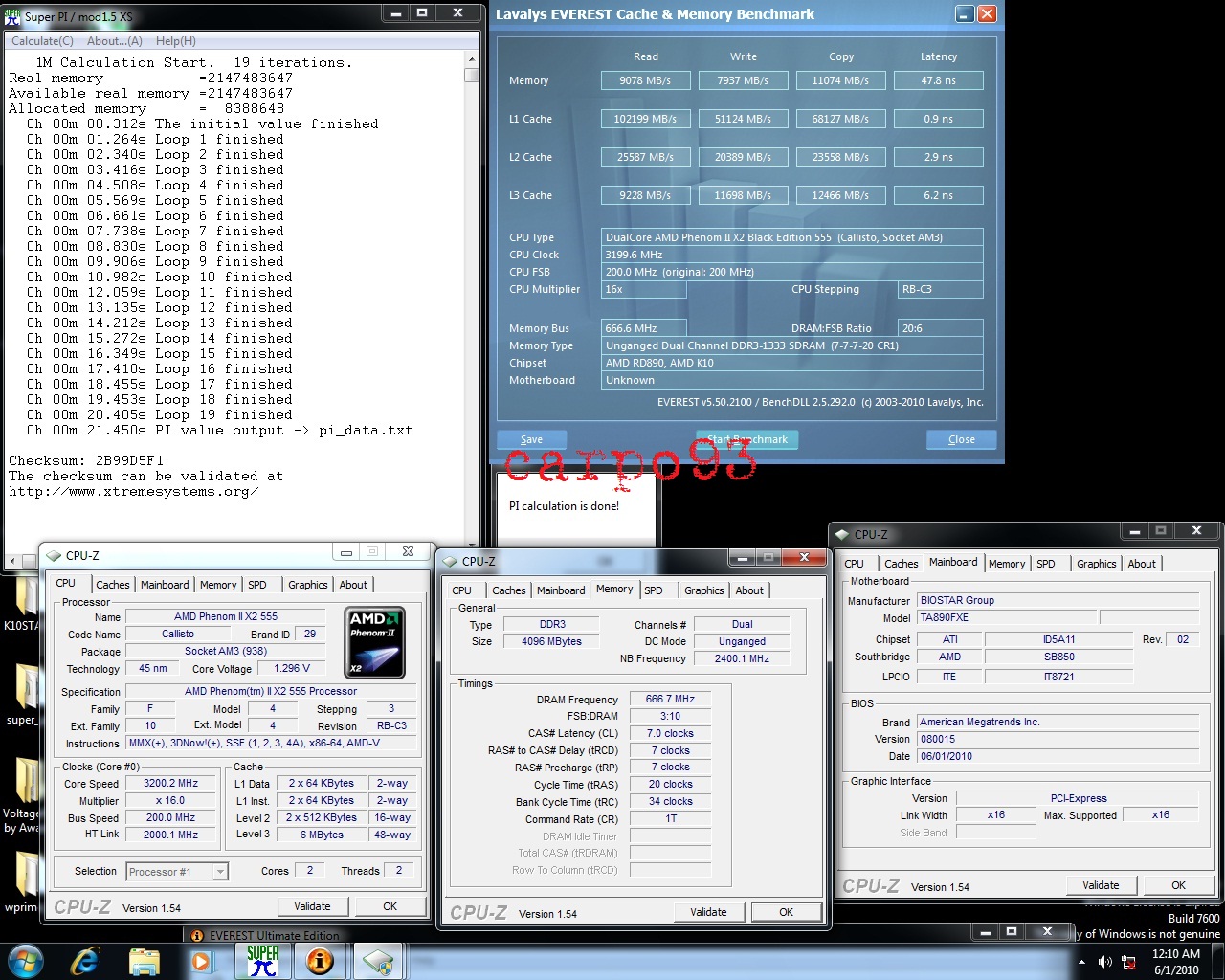Click the Core Speed value 3200.2 MHz
The height and width of the screenshot is (980, 1225).
pos(171,783)
